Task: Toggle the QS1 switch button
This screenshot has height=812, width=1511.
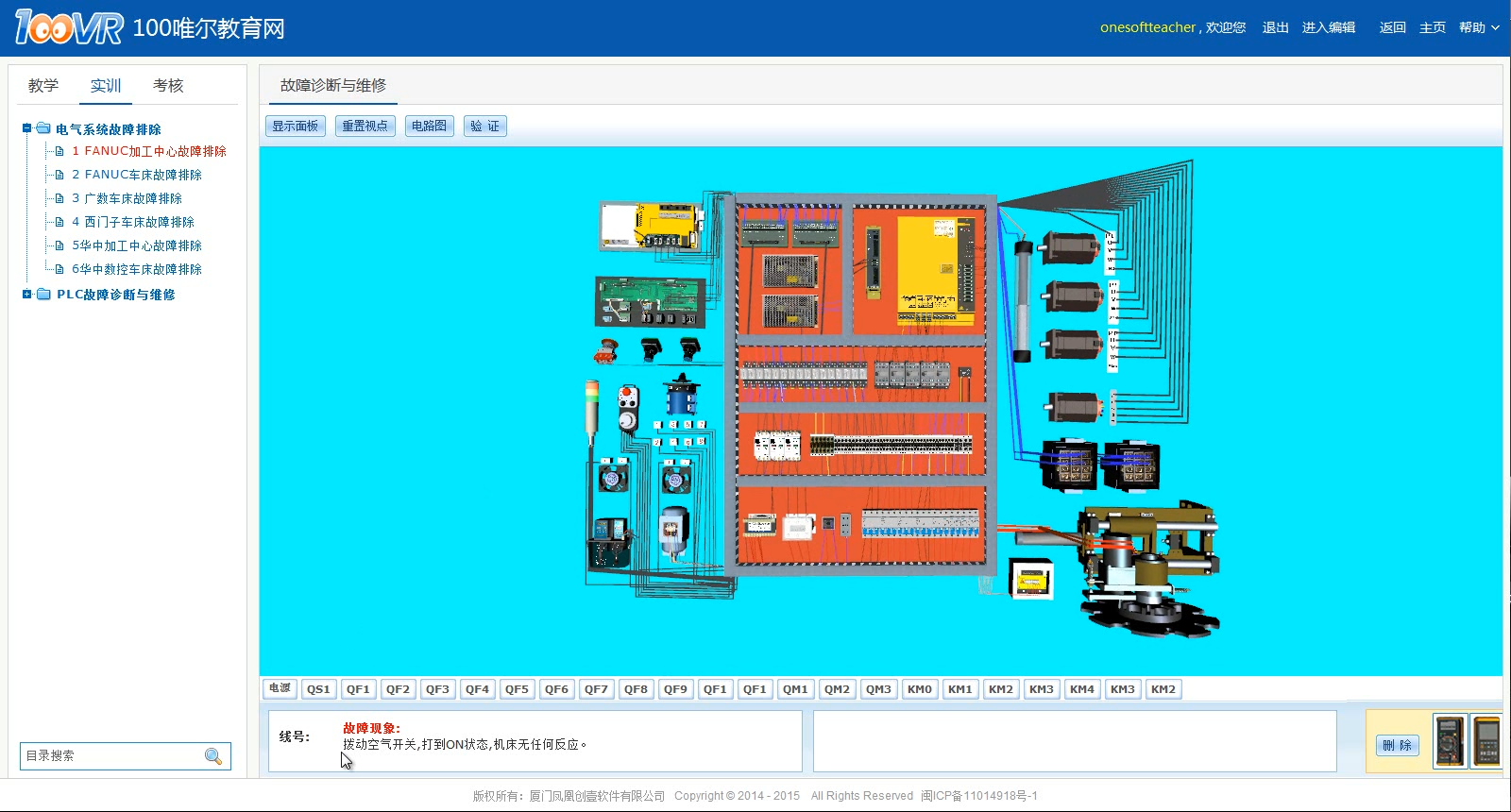Action: tap(318, 689)
